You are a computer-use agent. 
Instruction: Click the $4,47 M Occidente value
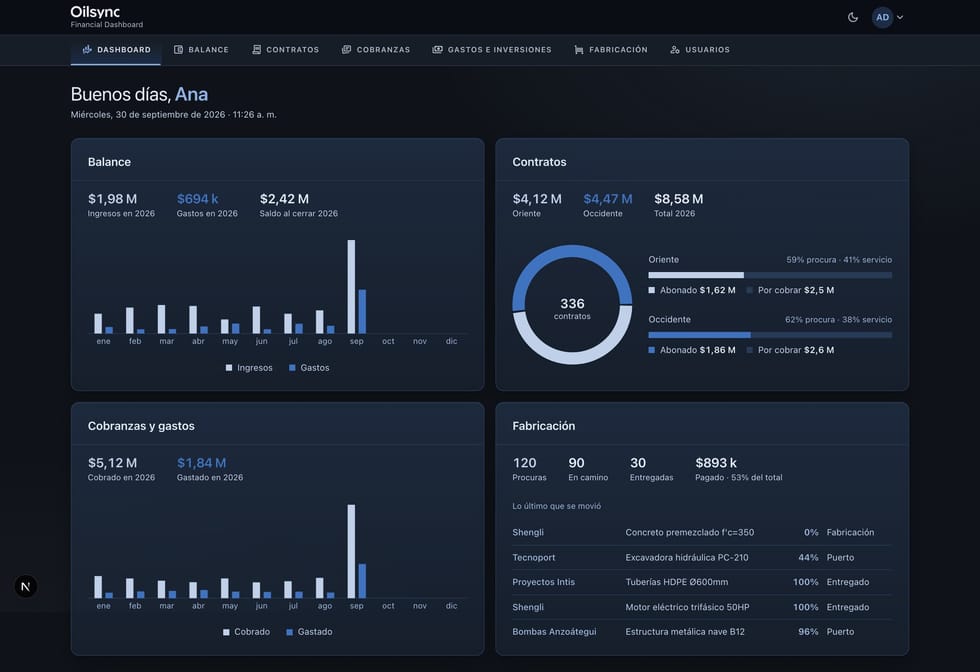(x=608, y=199)
